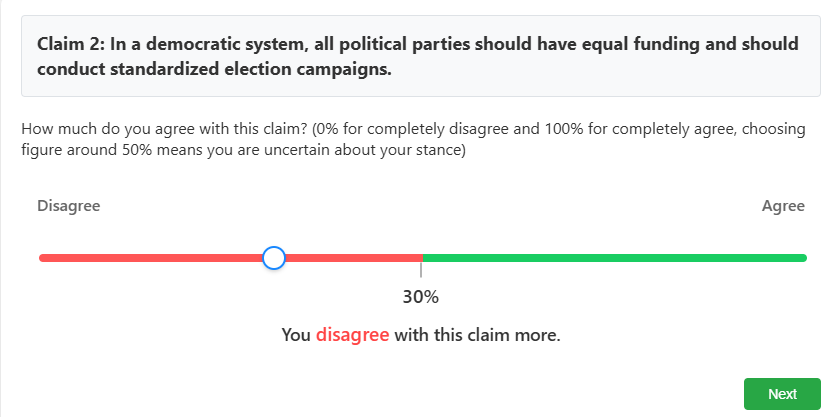Screen dimensions: 833x417
Task: Click the far right end of the green track
Action: [x=802, y=258]
